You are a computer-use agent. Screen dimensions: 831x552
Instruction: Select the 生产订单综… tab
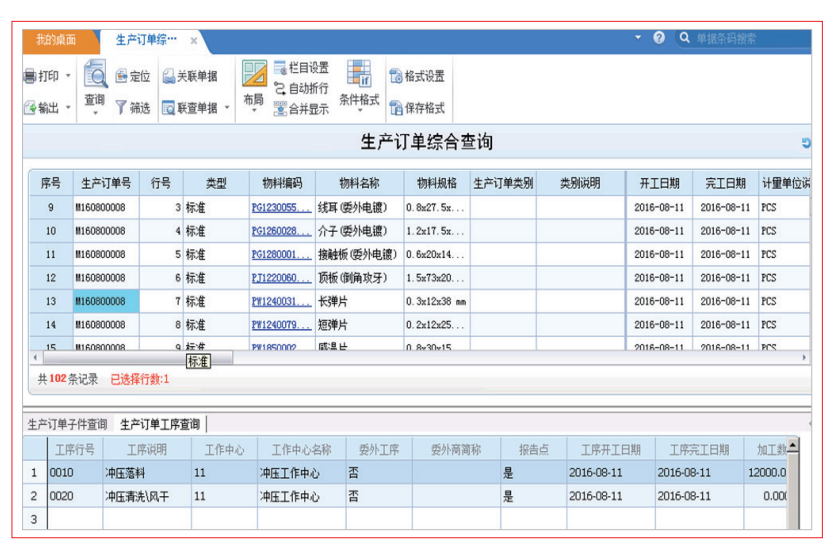tap(146, 40)
